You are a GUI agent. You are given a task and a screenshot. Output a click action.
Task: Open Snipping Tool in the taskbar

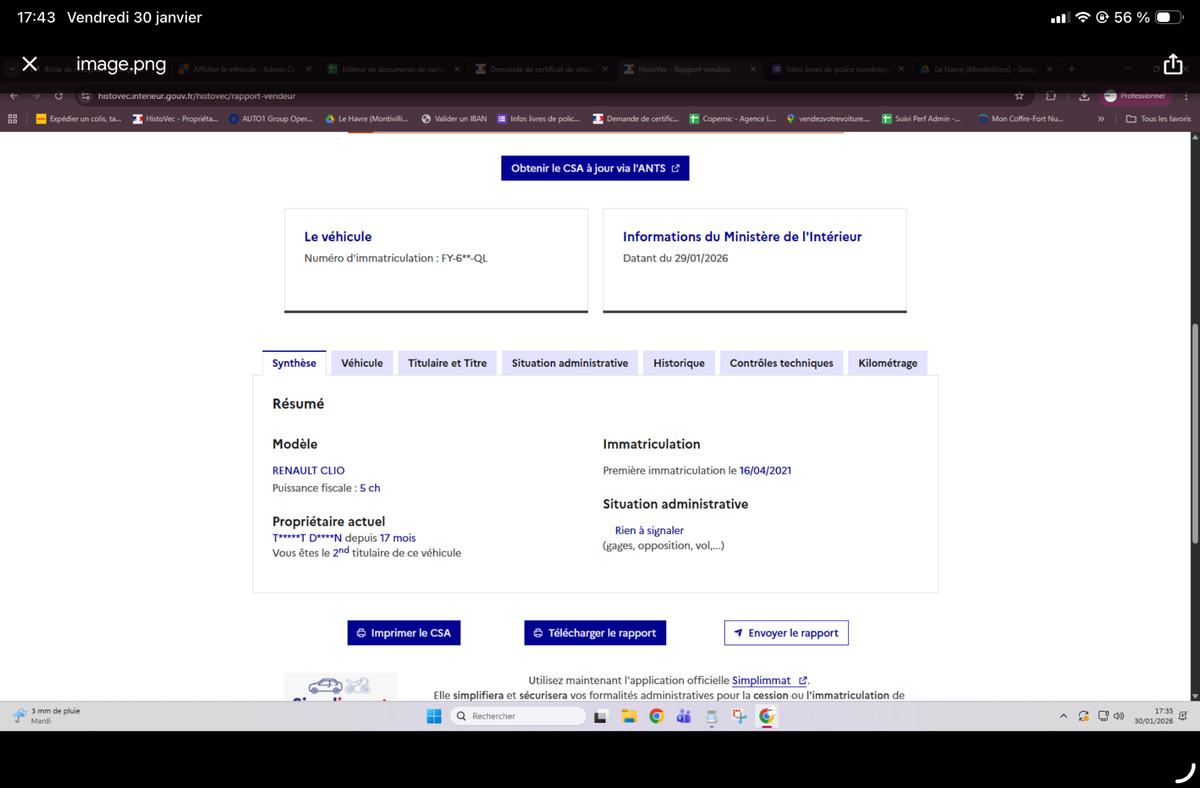click(x=739, y=716)
